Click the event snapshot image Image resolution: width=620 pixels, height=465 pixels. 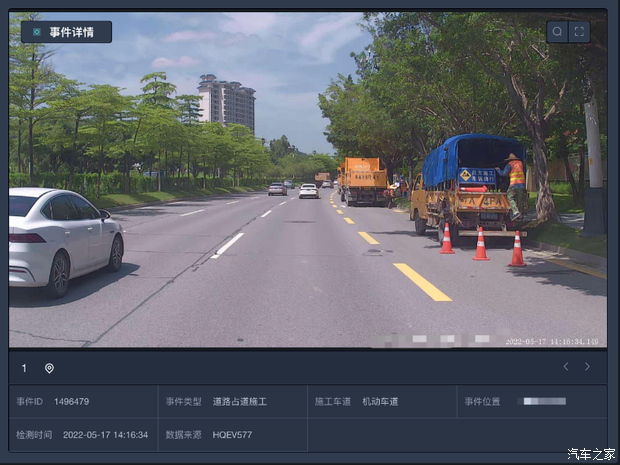pyautogui.click(x=308, y=180)
